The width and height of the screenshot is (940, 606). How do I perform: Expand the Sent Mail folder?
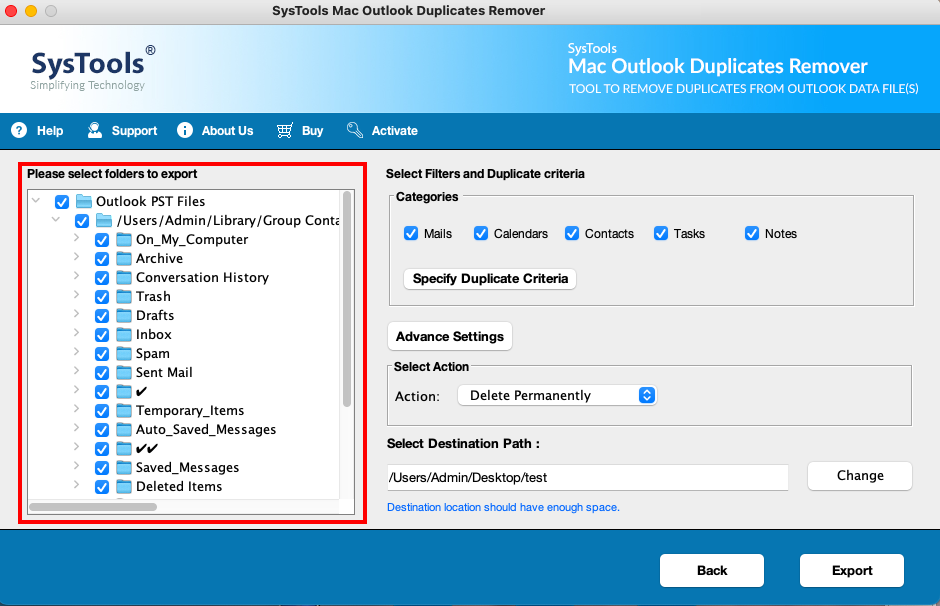click(76, 370)
